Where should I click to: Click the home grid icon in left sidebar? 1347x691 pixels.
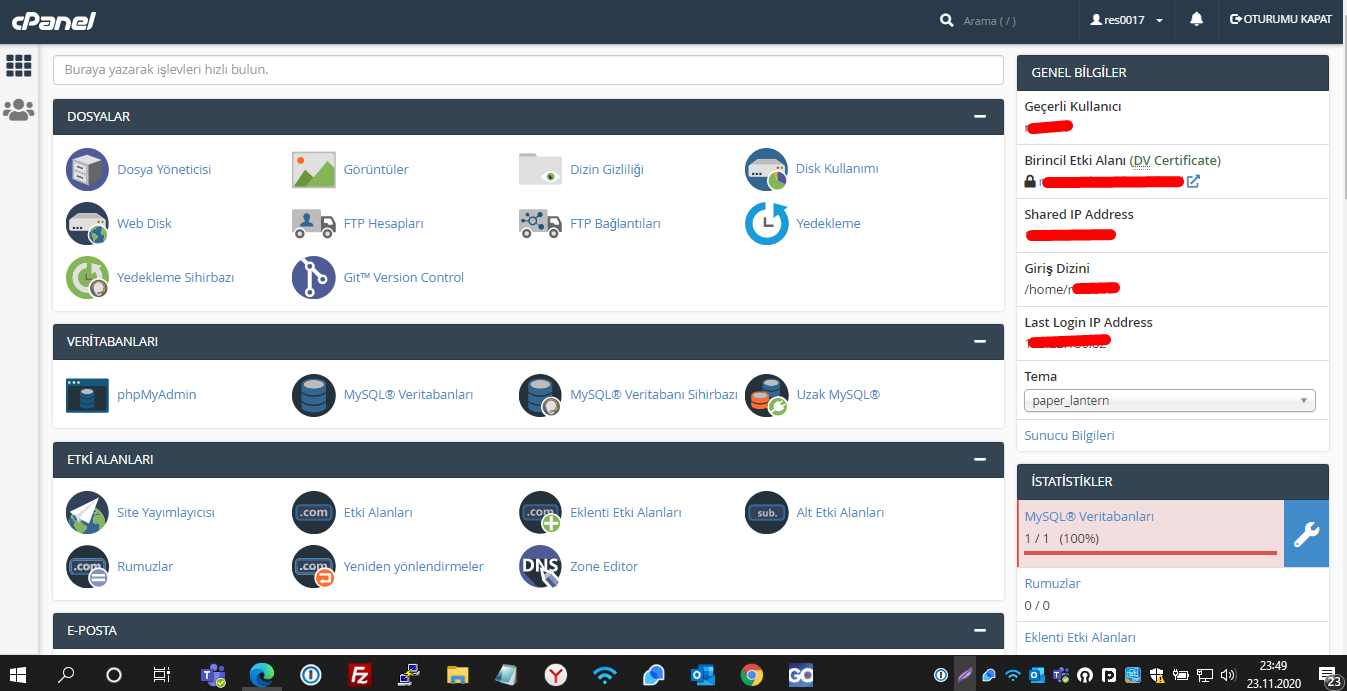tap(19, 66)
